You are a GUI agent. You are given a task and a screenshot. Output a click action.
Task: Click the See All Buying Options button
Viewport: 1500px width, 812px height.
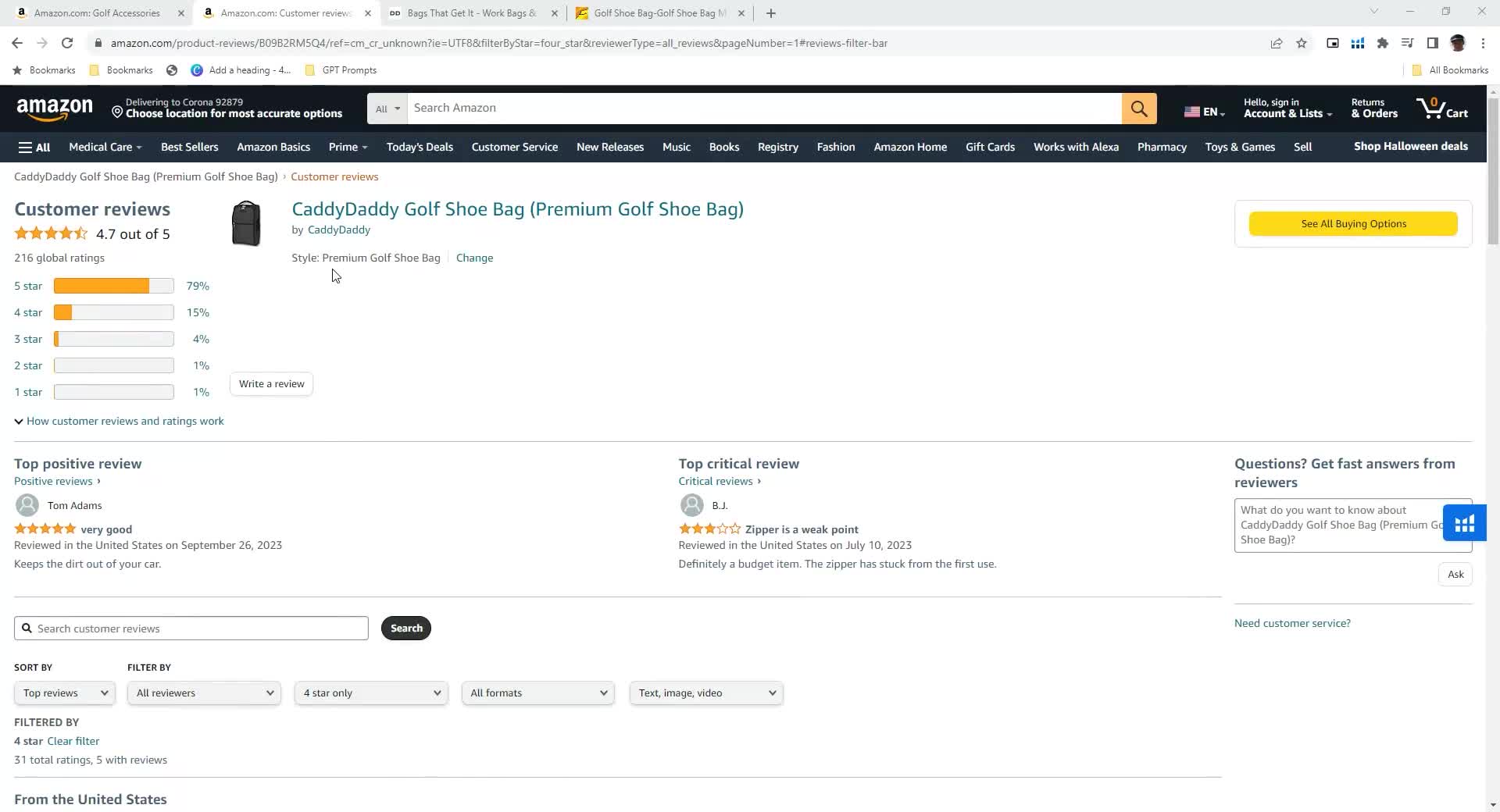1353,224
